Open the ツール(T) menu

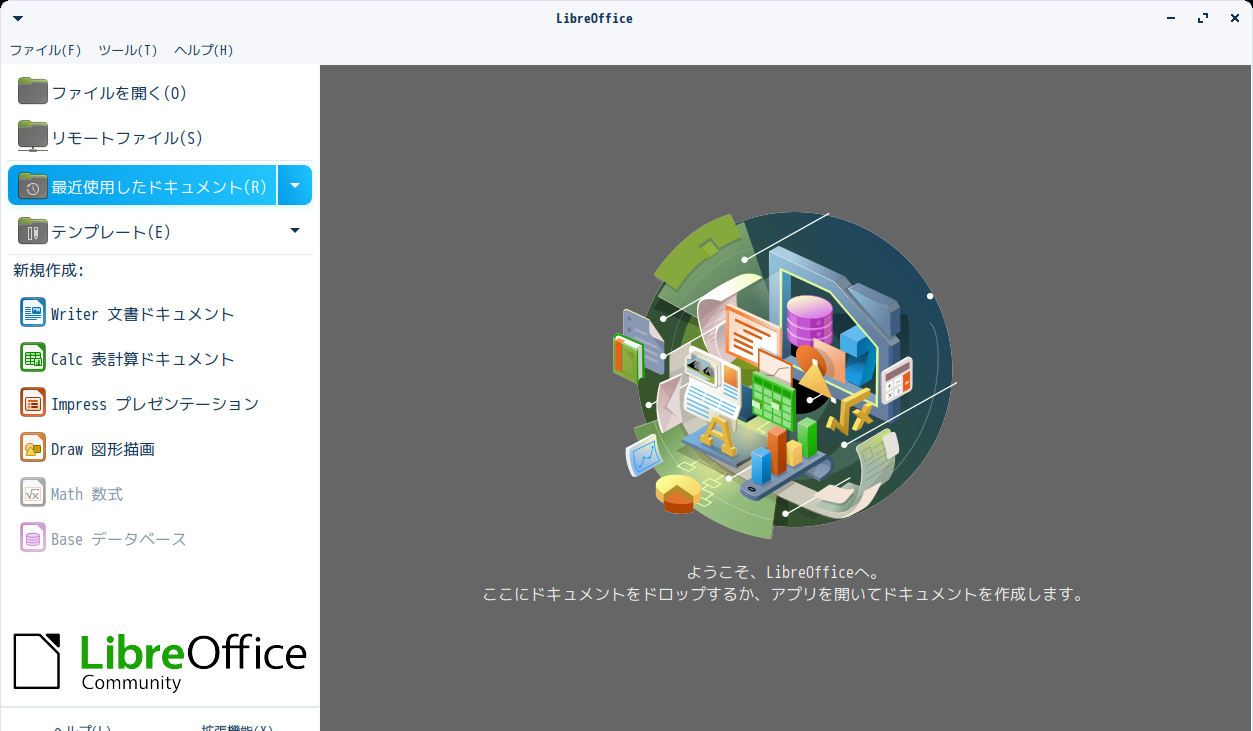128,50
